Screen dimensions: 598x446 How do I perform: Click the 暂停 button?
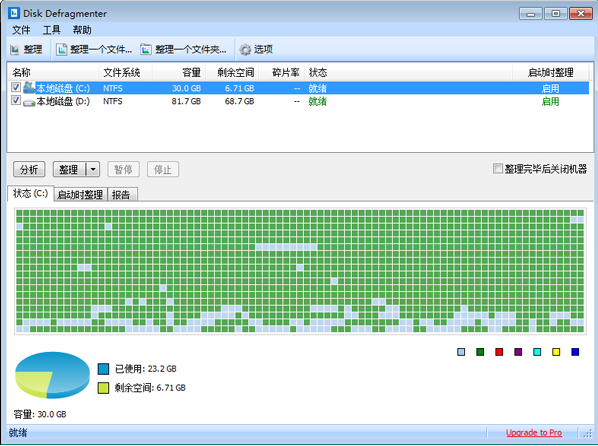tap(123, 169)
